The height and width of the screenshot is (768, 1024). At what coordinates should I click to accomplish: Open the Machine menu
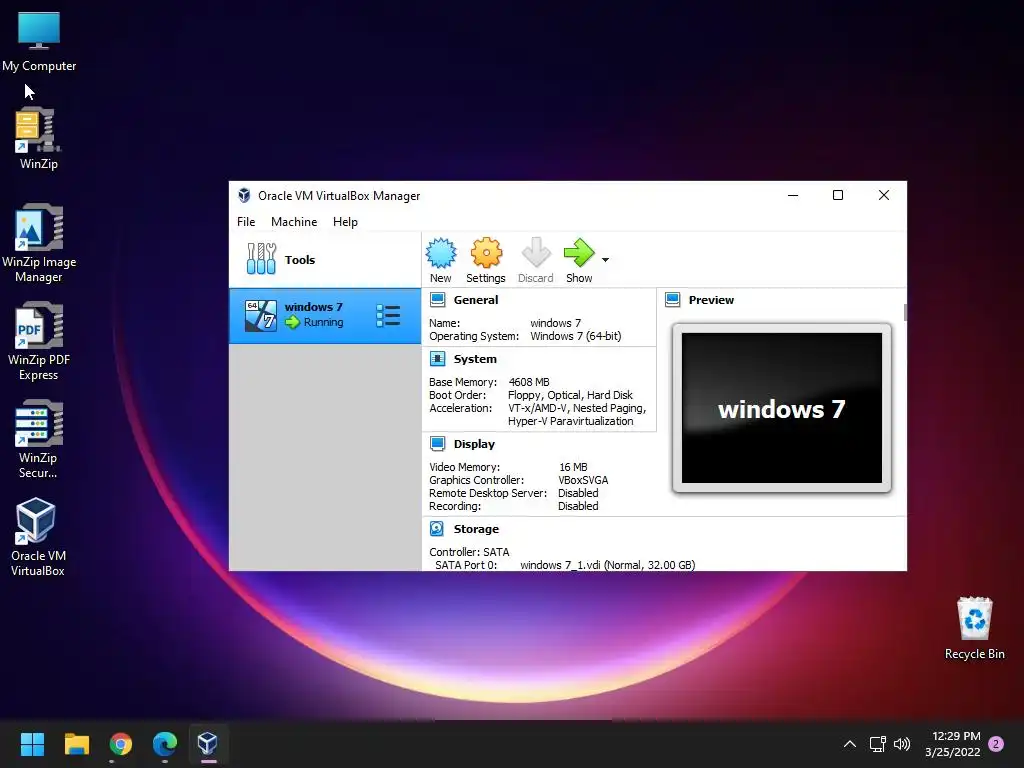[x=294, y=221]
